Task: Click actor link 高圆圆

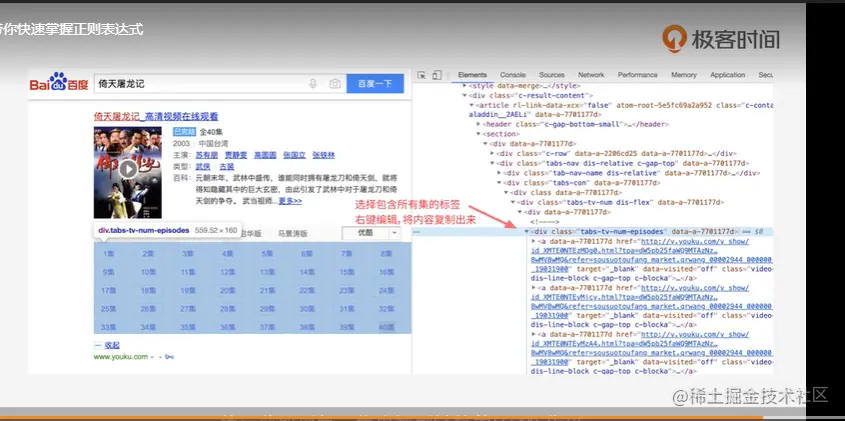Action: [265, 155]
